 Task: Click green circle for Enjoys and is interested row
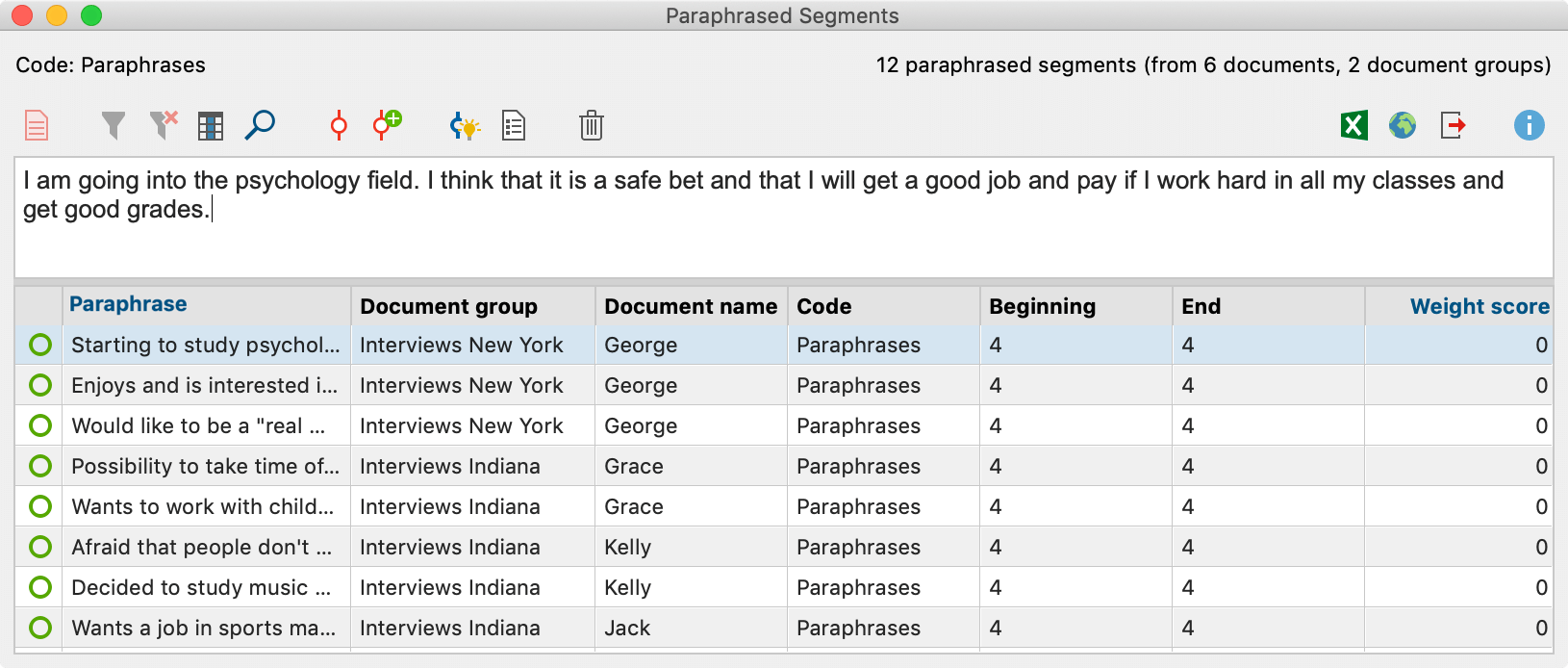click(40, 385)
